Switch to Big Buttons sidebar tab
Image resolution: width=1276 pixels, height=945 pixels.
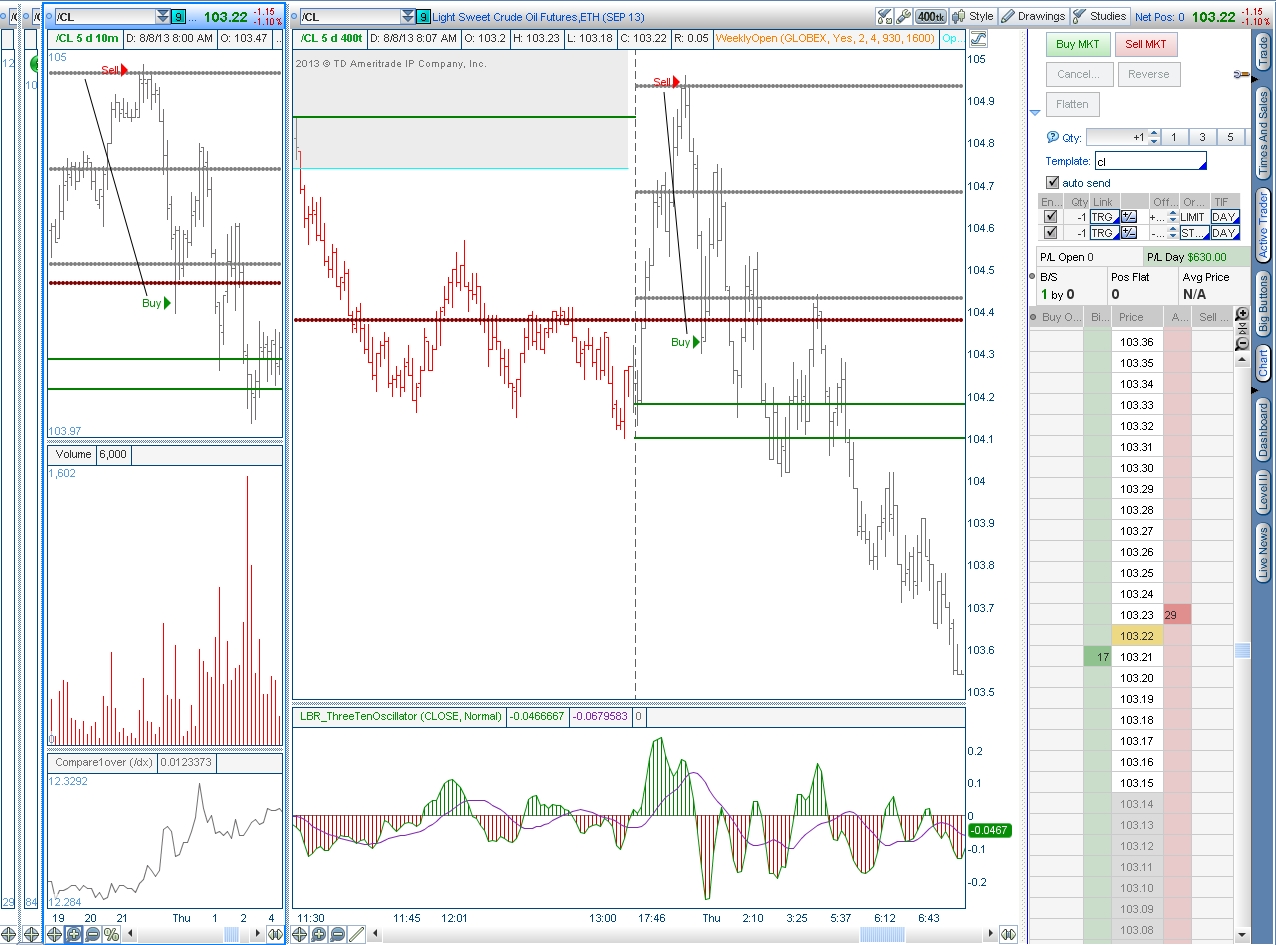click(x=1263, y=304)
